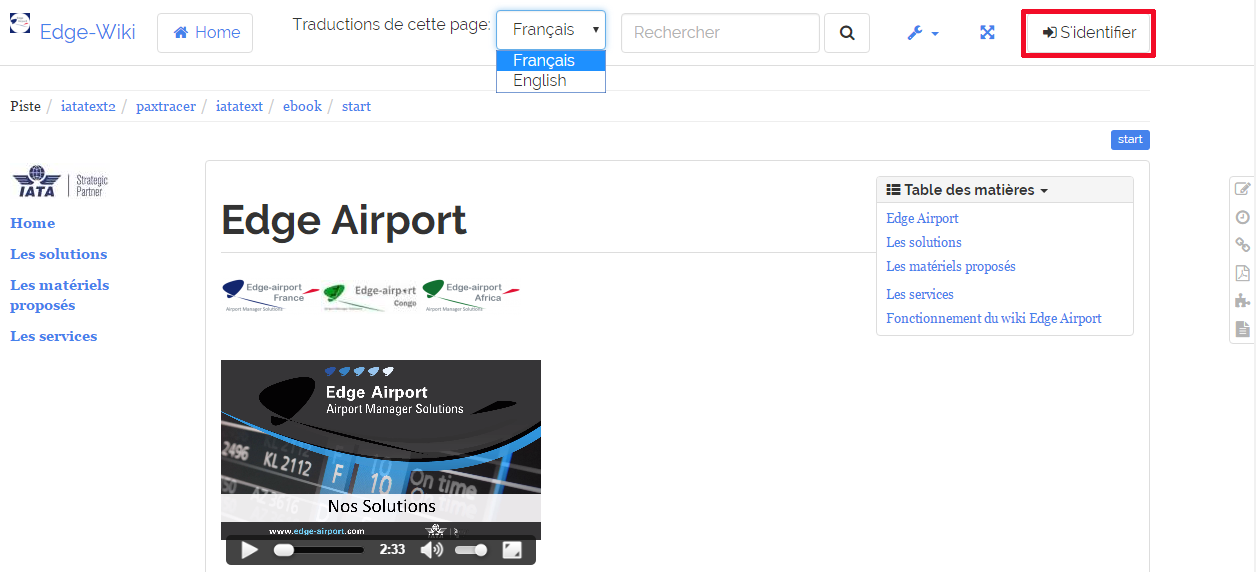The width and height of the screenshot is (1256, 572).
Task: Click the S'identifier login button
Action: (1088, 33)
